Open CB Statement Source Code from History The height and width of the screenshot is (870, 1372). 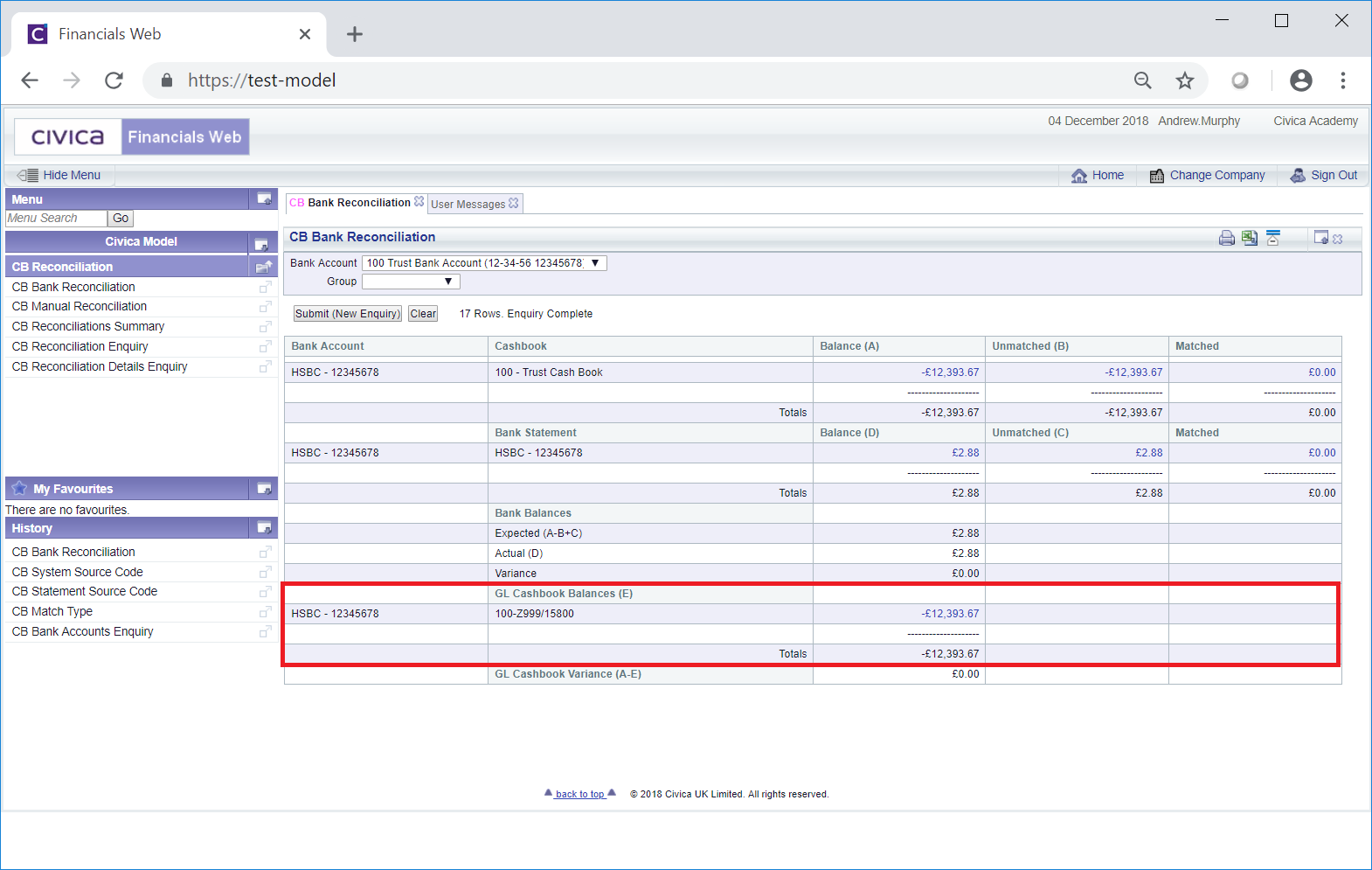click(x=85, y=592)
